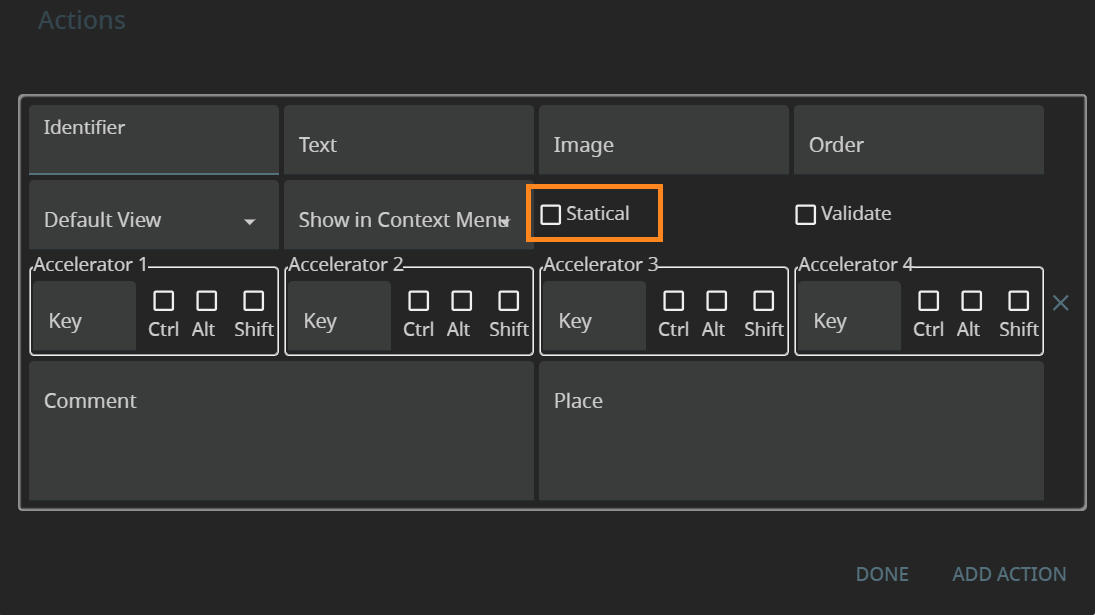Screen dimensions: 1095x615
Task: Check Alt in Accelerator 2
Action: coord(461,301)
